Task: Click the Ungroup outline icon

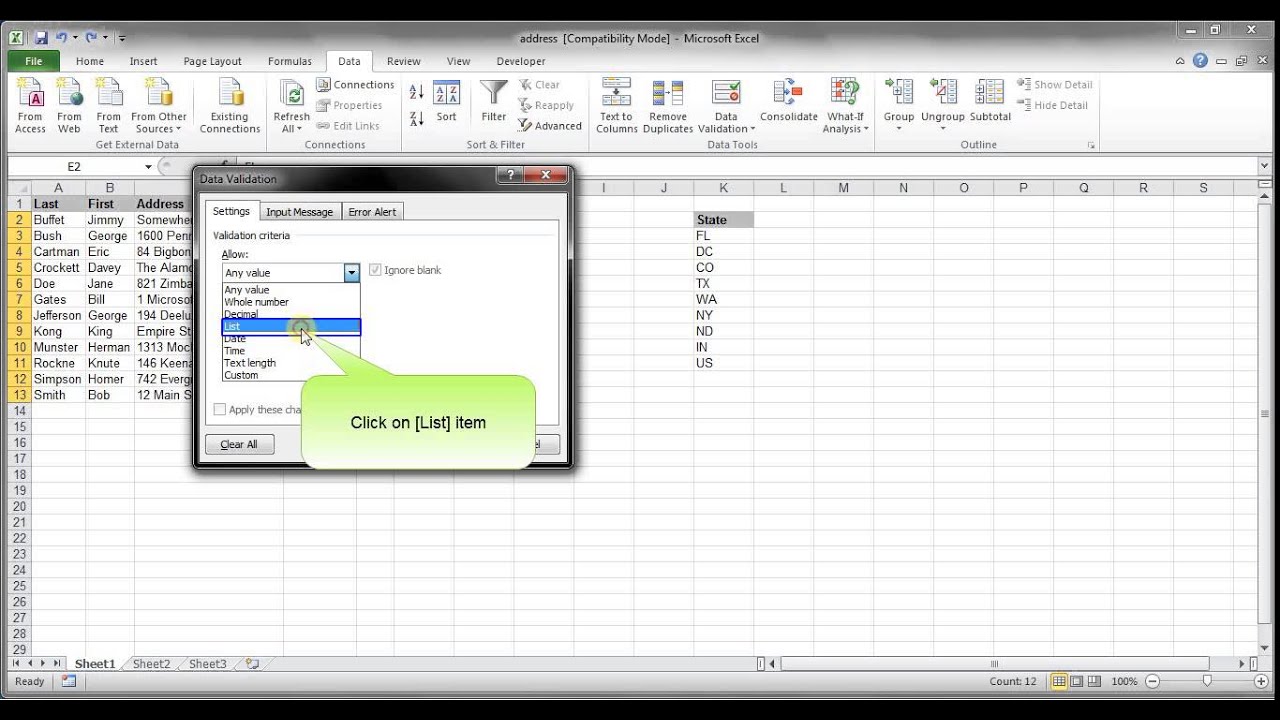Action: (x=942, y=94)
